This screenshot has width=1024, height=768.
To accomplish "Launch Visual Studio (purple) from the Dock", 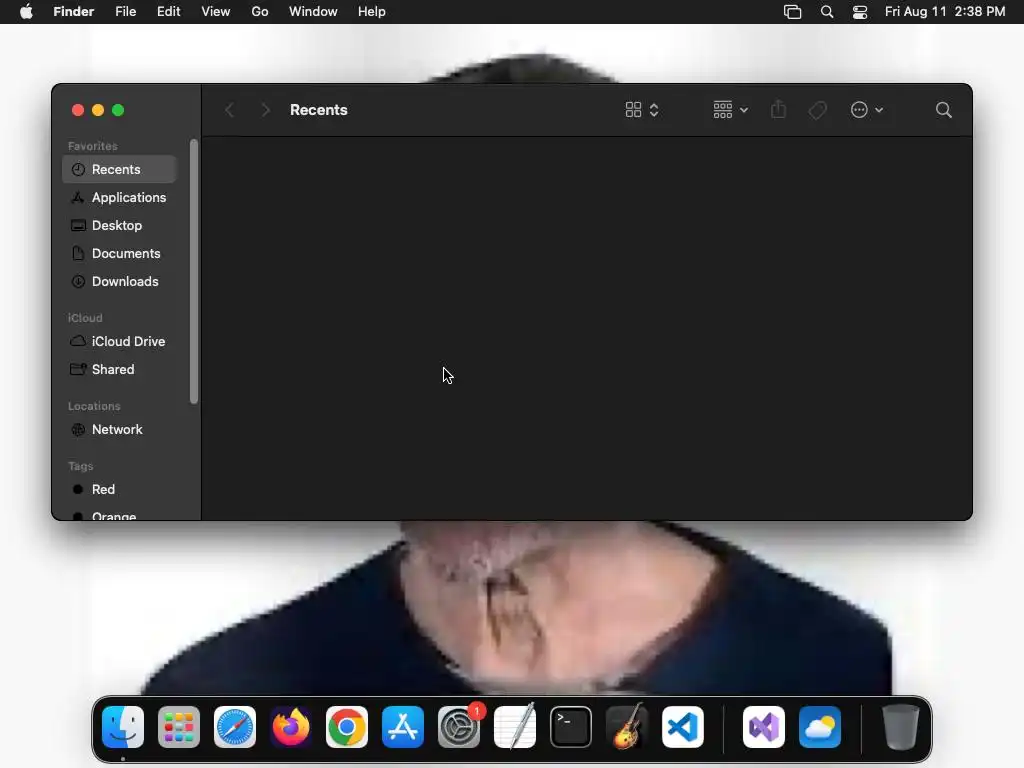I will coord(764,727).
